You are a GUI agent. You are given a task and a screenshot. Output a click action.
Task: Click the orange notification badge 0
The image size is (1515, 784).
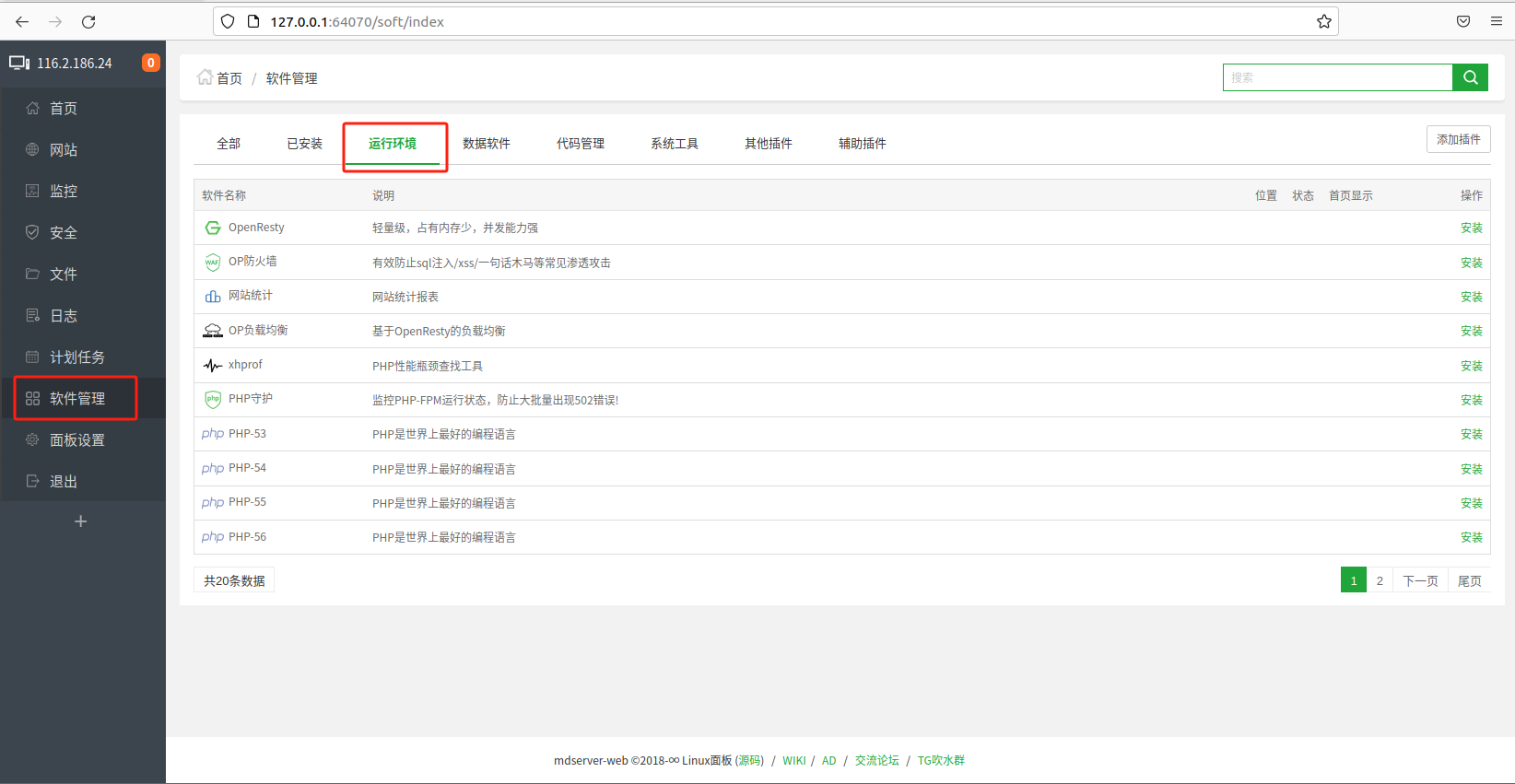(x=150, y=63)
